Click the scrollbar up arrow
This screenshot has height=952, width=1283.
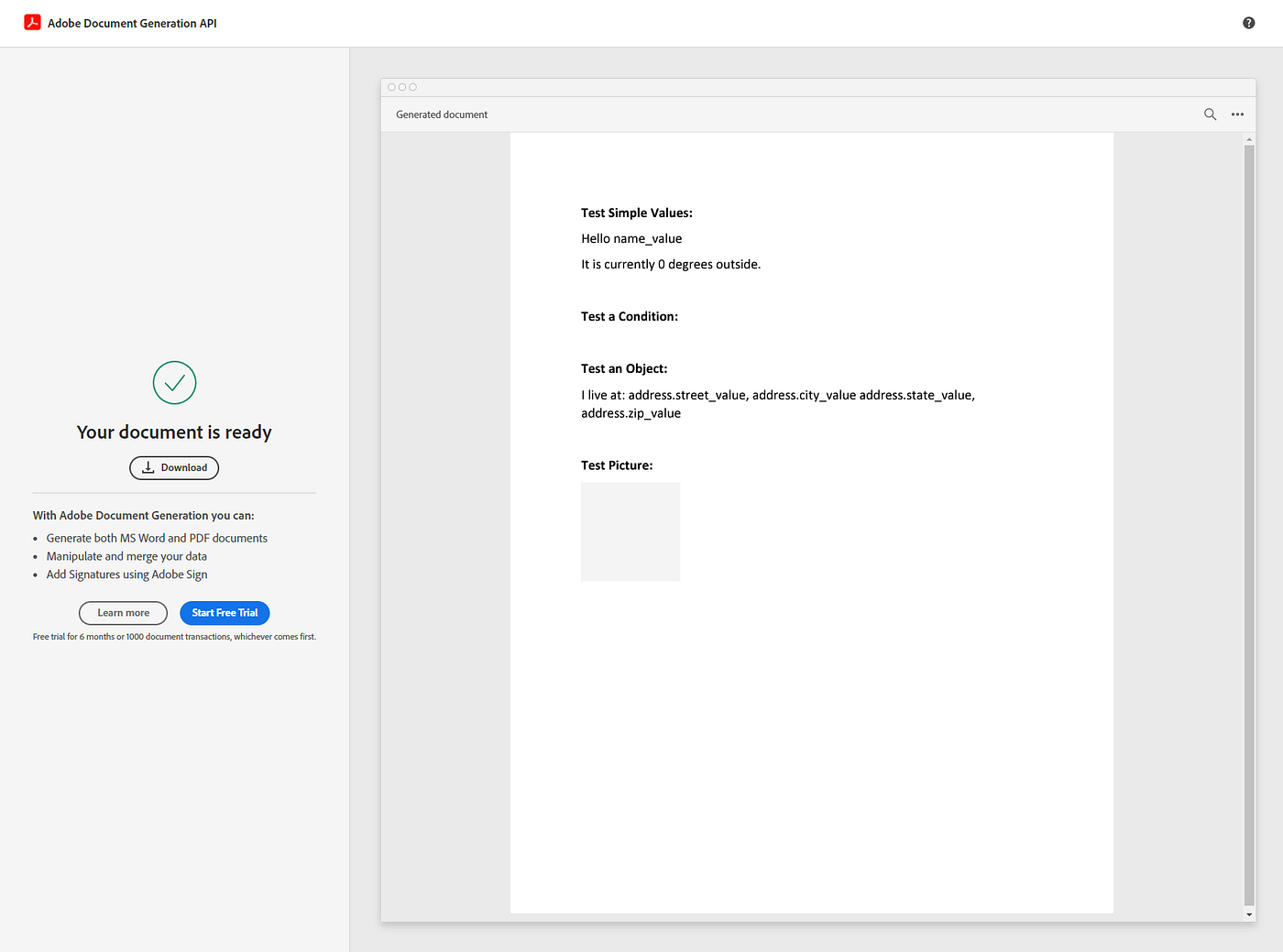[x=1249, y=138]
